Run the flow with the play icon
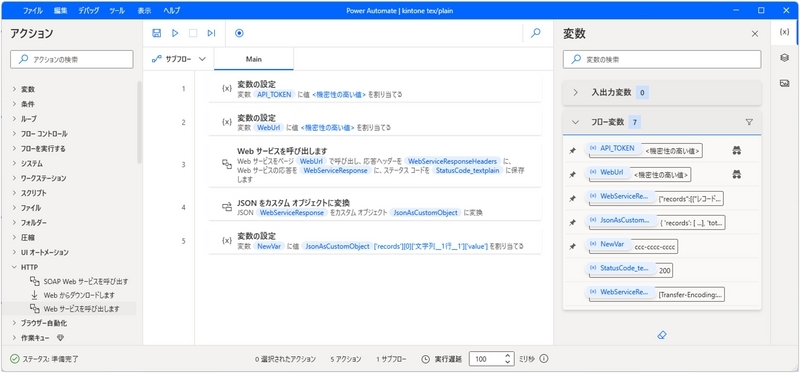This screenshot has height=373, width=800. point(175,33)
